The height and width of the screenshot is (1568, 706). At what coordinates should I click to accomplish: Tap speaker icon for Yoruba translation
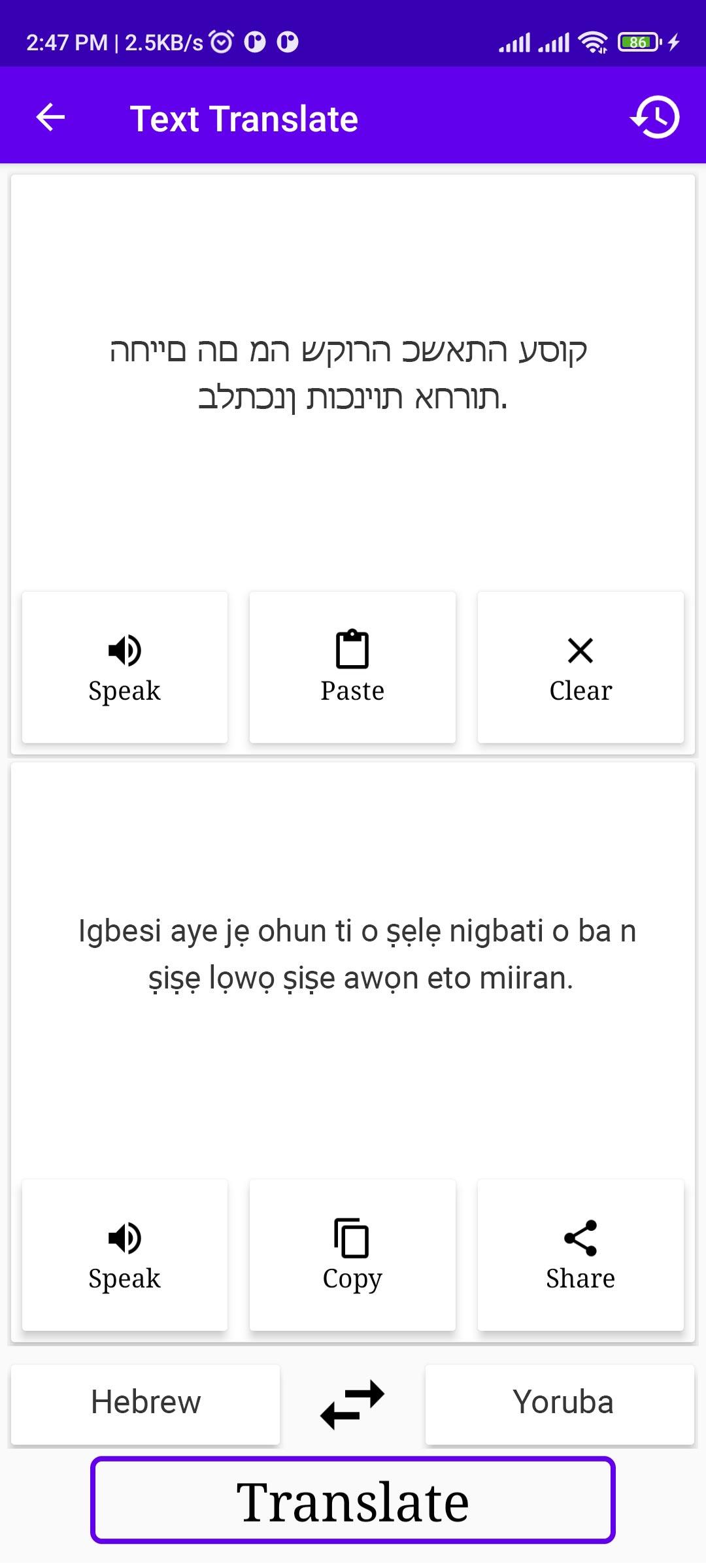tap(124, 1237)
